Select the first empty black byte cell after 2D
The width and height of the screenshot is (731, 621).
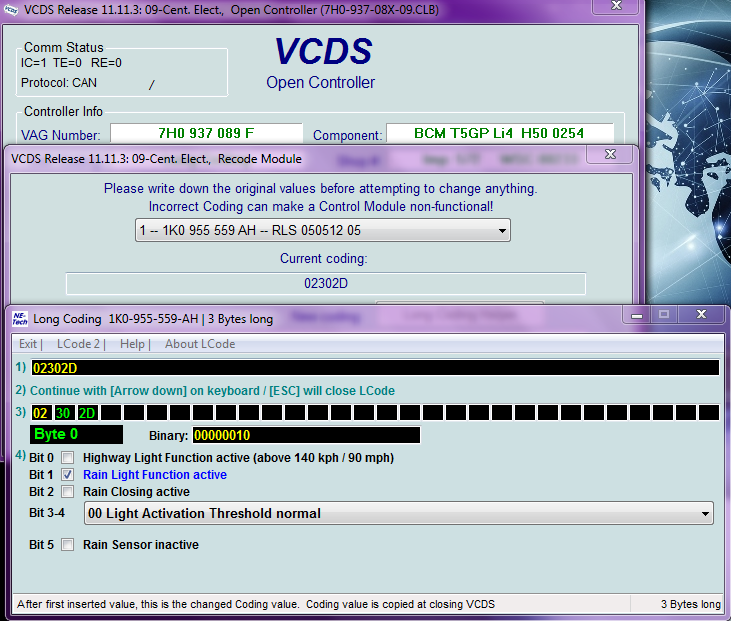pos(111,413)
